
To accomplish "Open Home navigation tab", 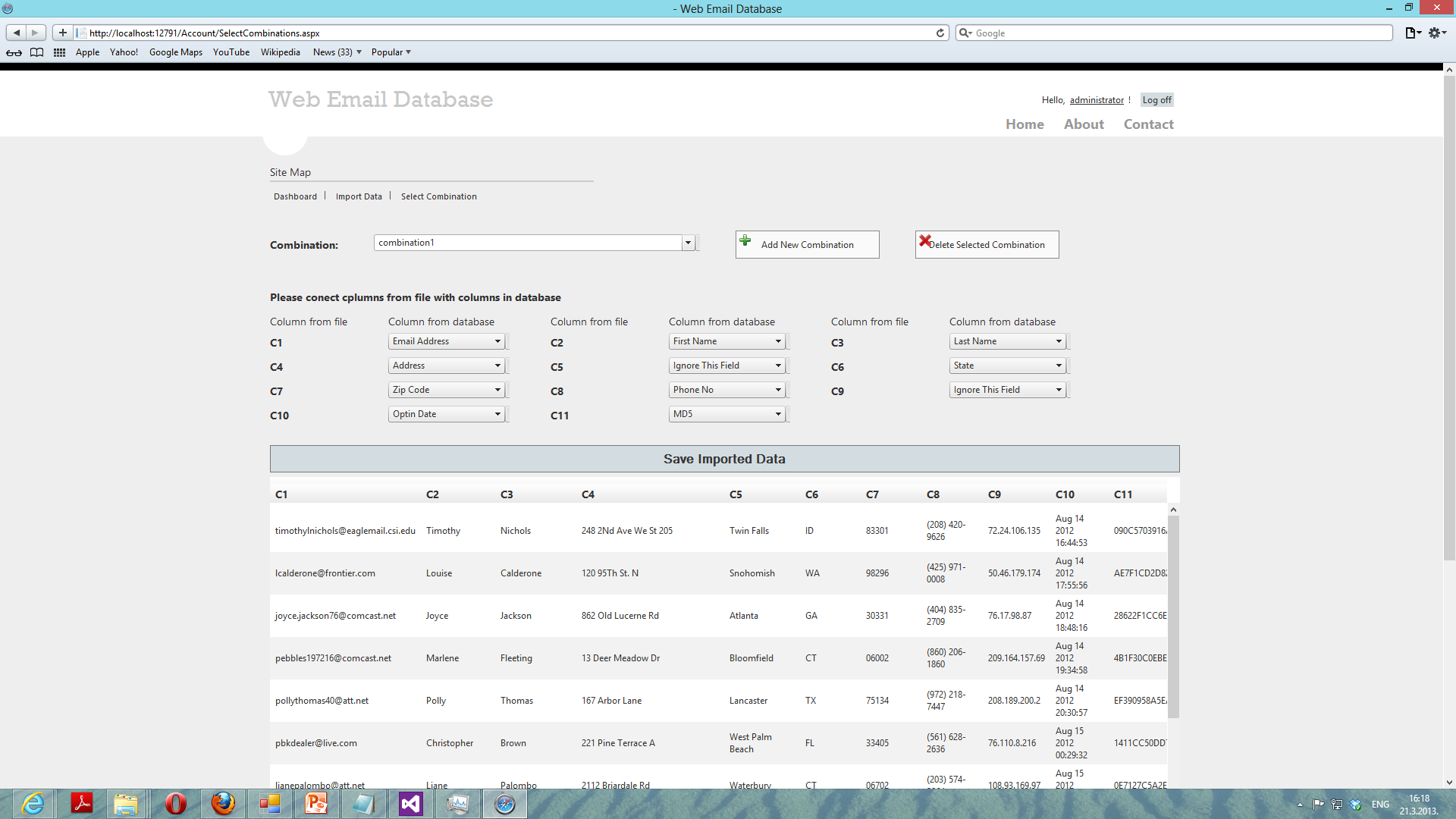I will click(1025, 124).
